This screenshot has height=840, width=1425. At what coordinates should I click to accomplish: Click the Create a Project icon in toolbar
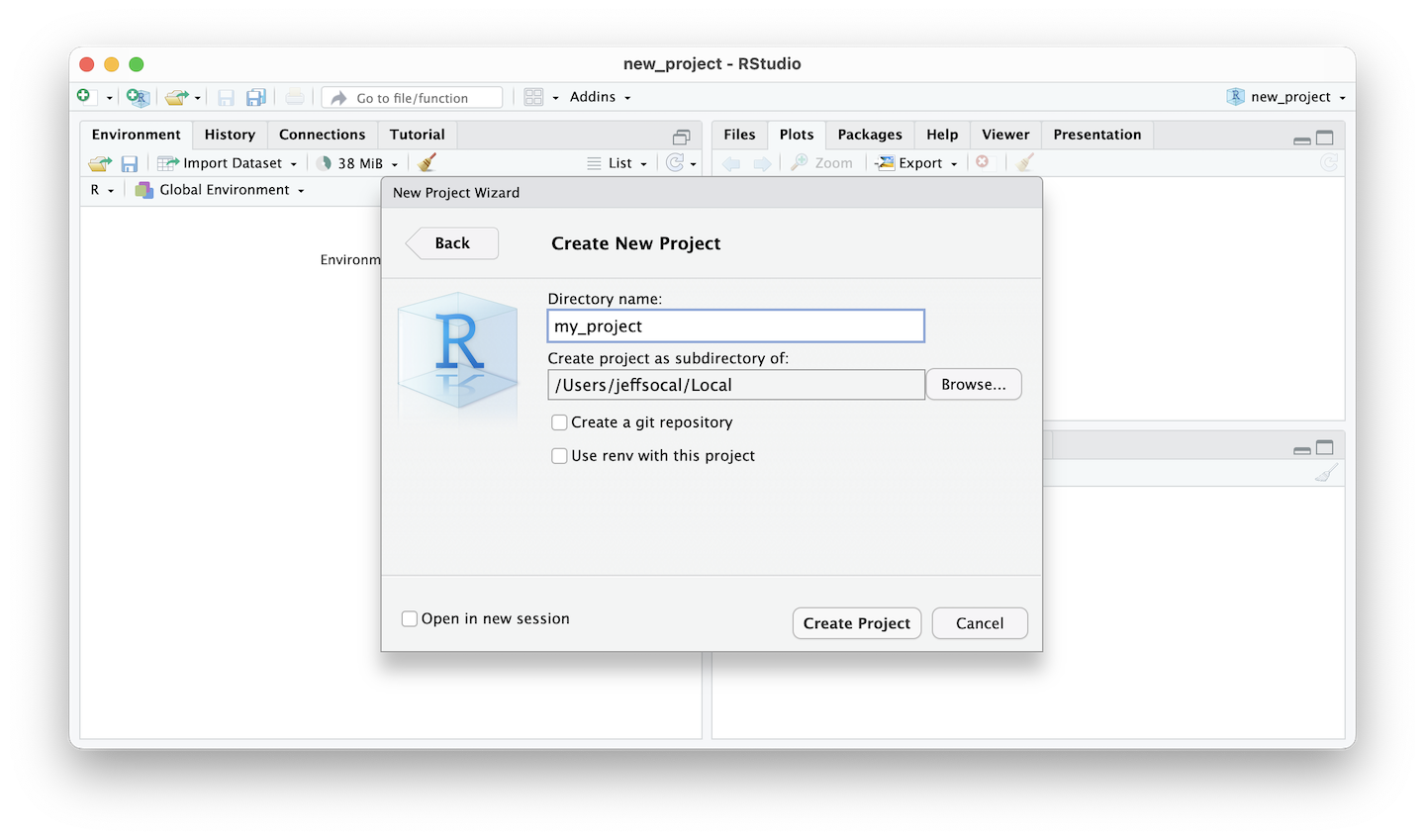tap(138, 97)
